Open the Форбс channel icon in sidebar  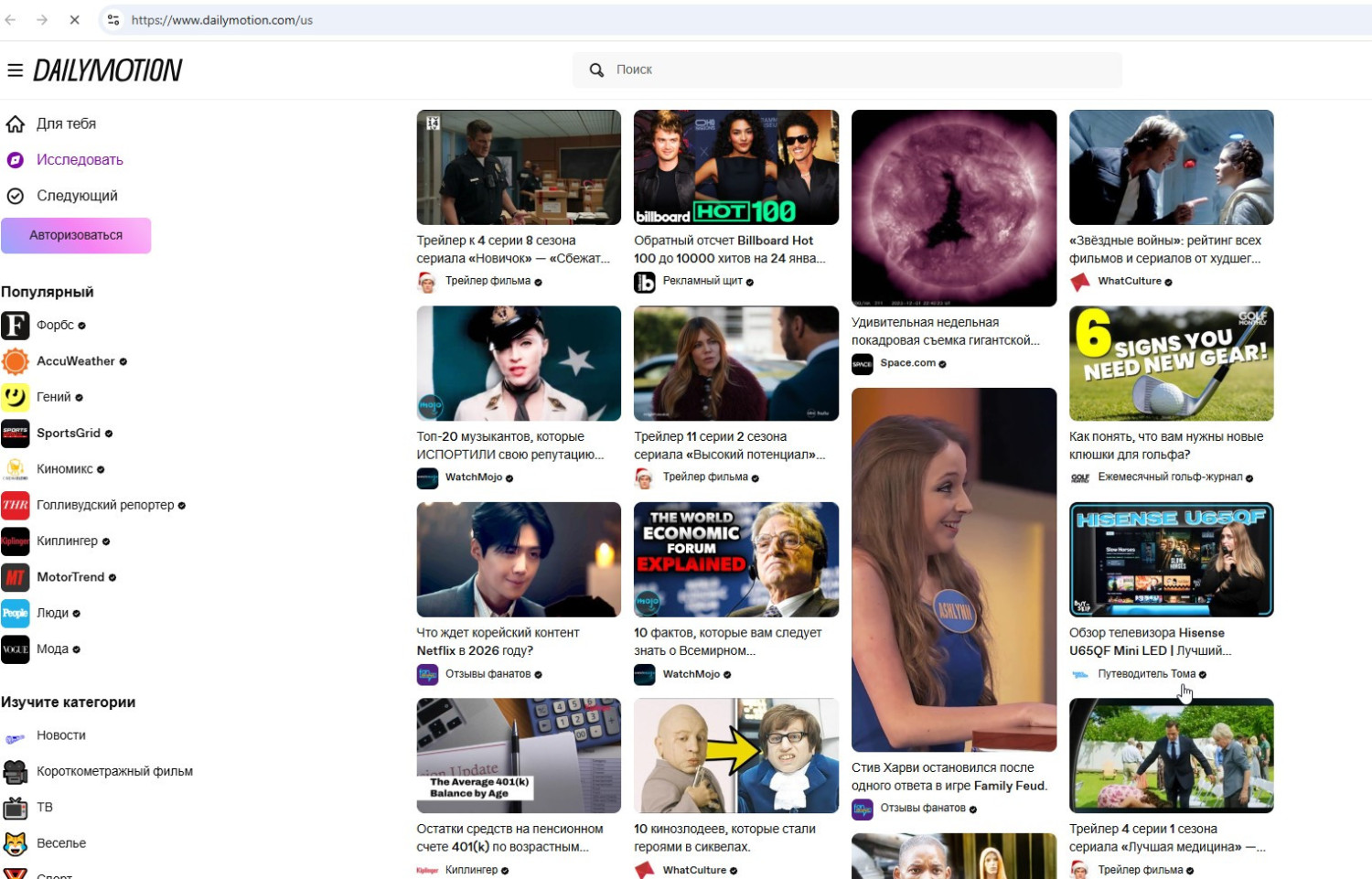coord(16,326)
